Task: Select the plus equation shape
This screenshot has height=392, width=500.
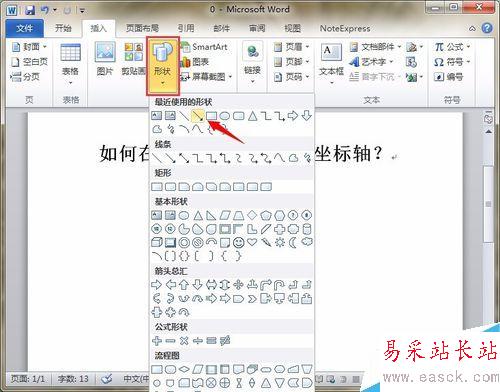Action: (157, 341)
